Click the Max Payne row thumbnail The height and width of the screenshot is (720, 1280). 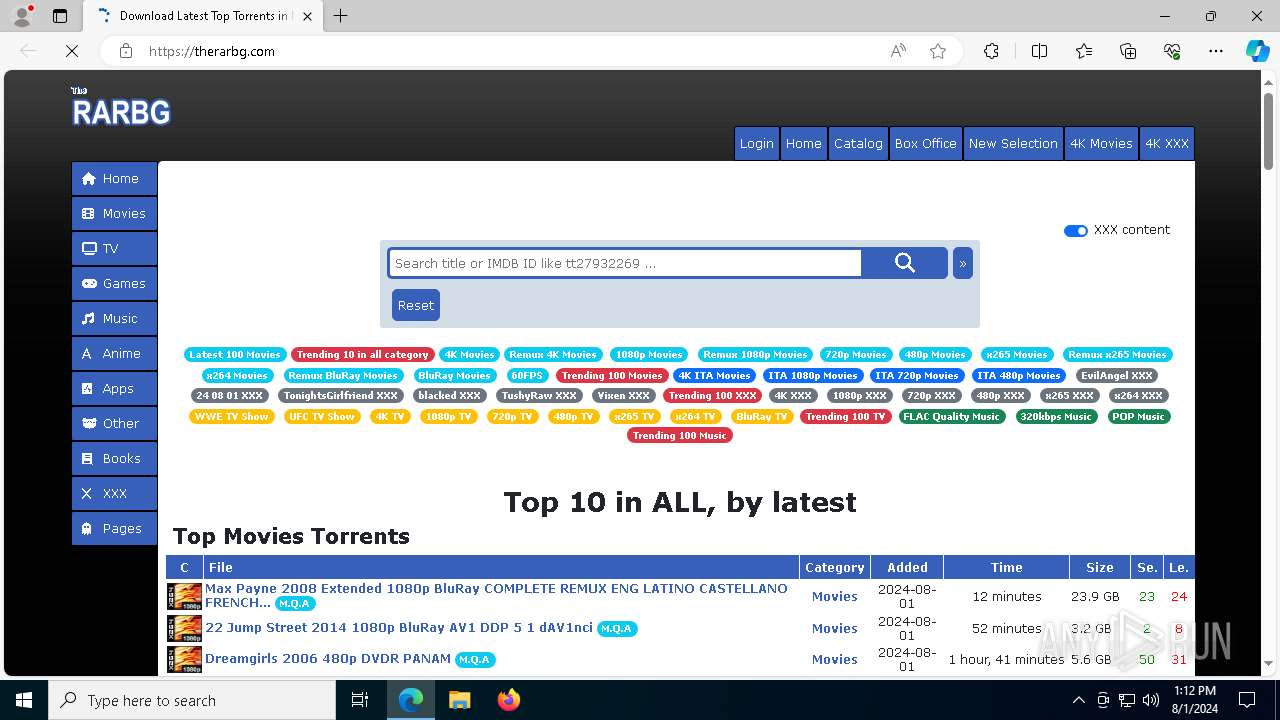(184, 596)
